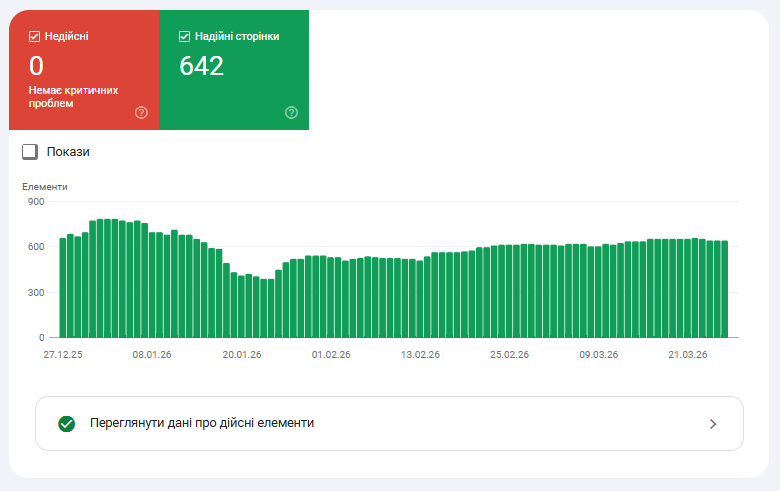Uncheck the Надійні сторінки checkbox

[x=185, y=37]
